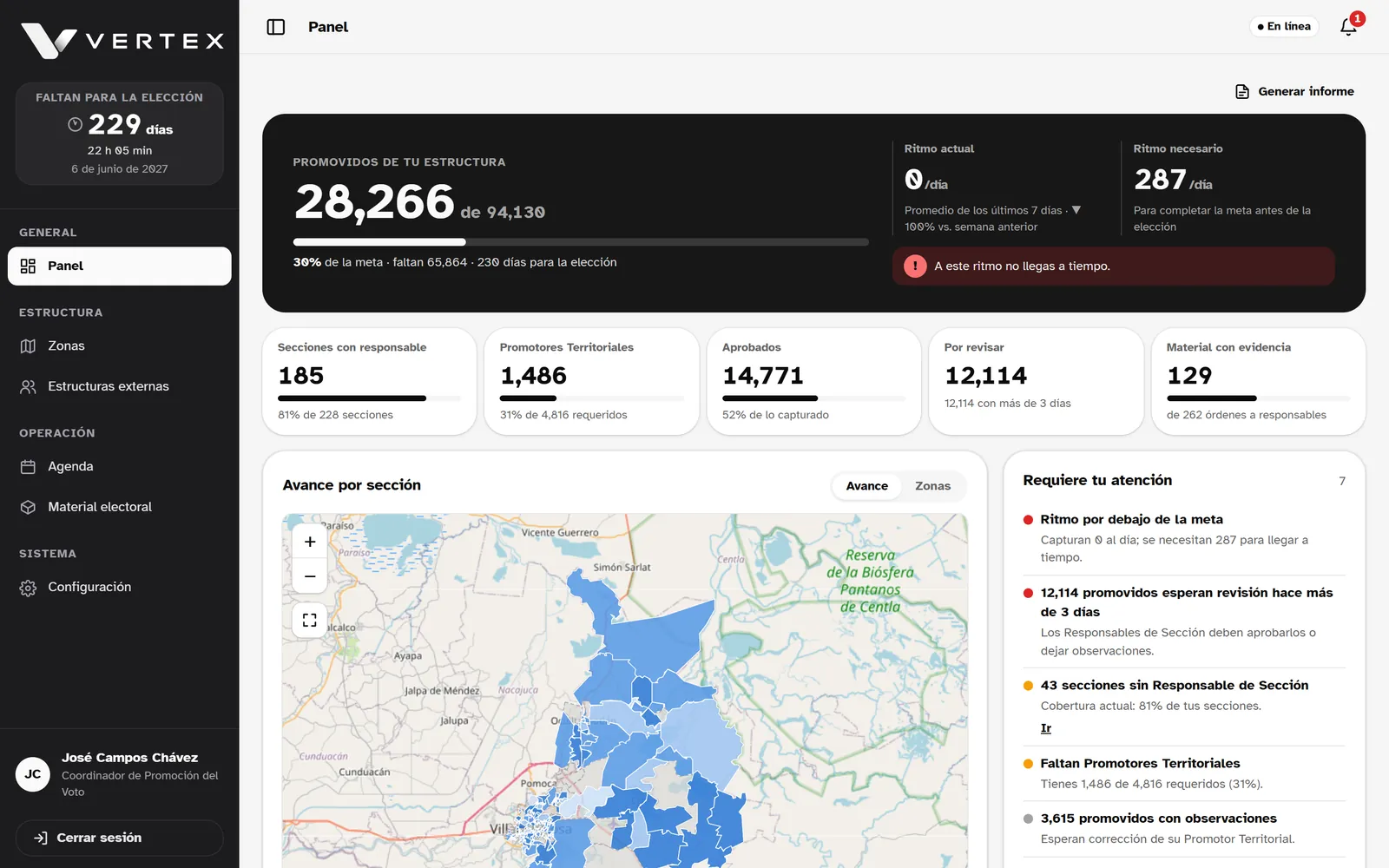
Task: Switch map to Zonas view
Action: [932, 486]
